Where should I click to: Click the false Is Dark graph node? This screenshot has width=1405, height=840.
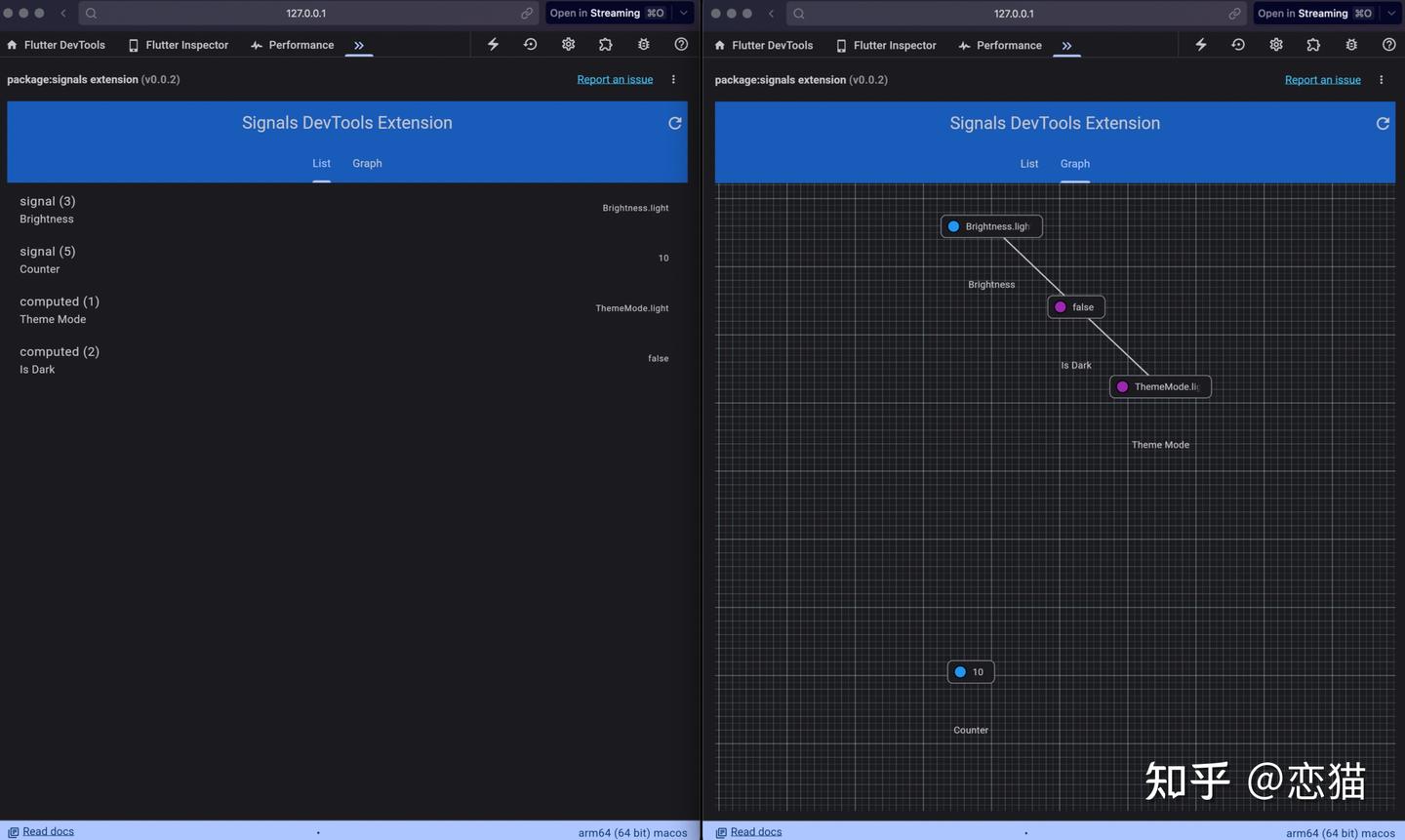click(1076, 307)
